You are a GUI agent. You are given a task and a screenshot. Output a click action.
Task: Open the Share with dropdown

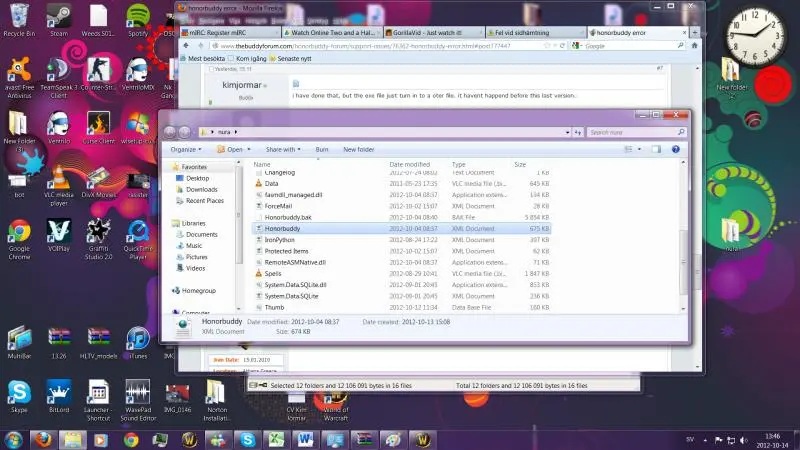(283, 149)
